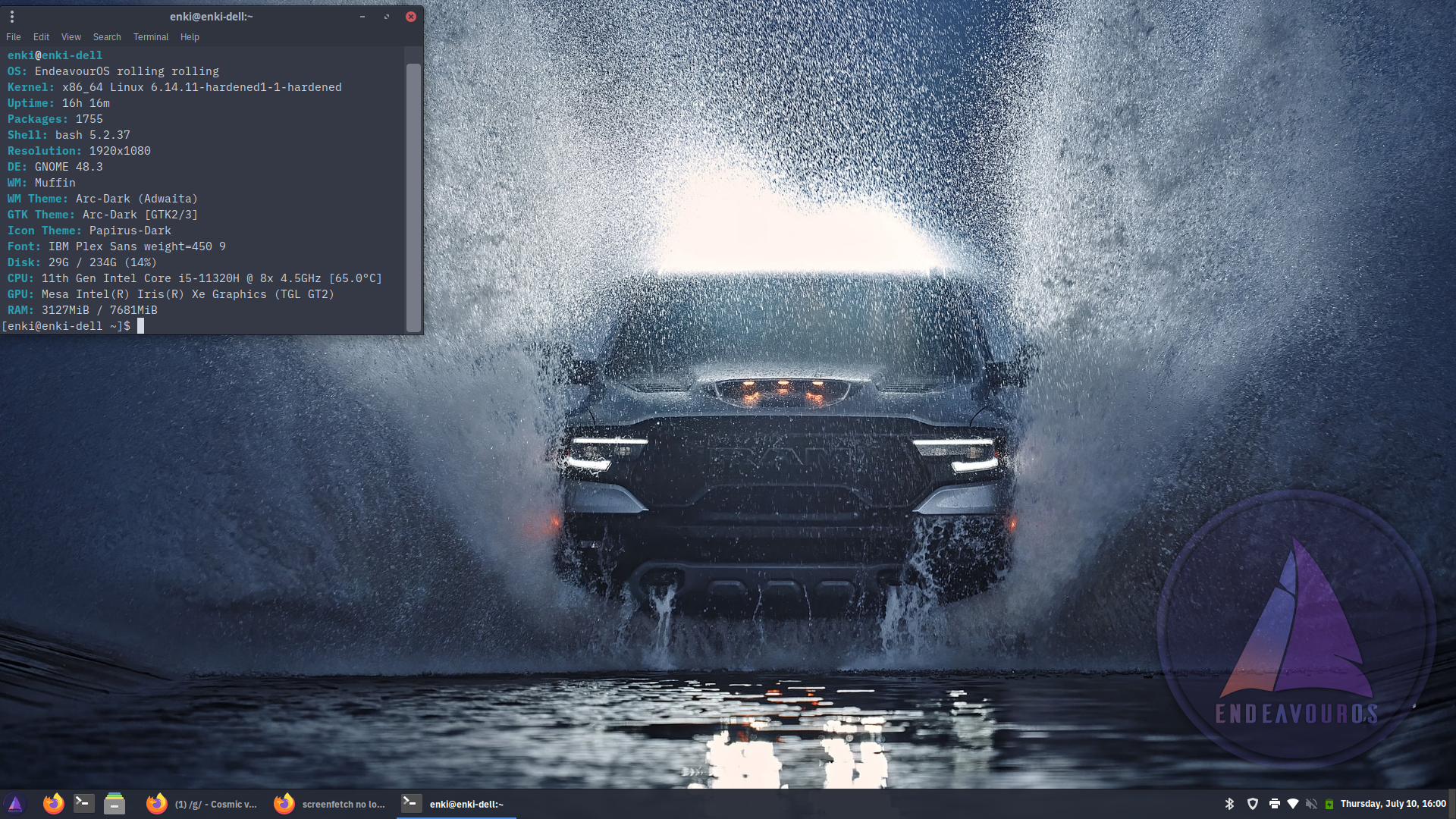
Task: Open the Bluetooth tray applet
Action: click(x=1230, y=804)
